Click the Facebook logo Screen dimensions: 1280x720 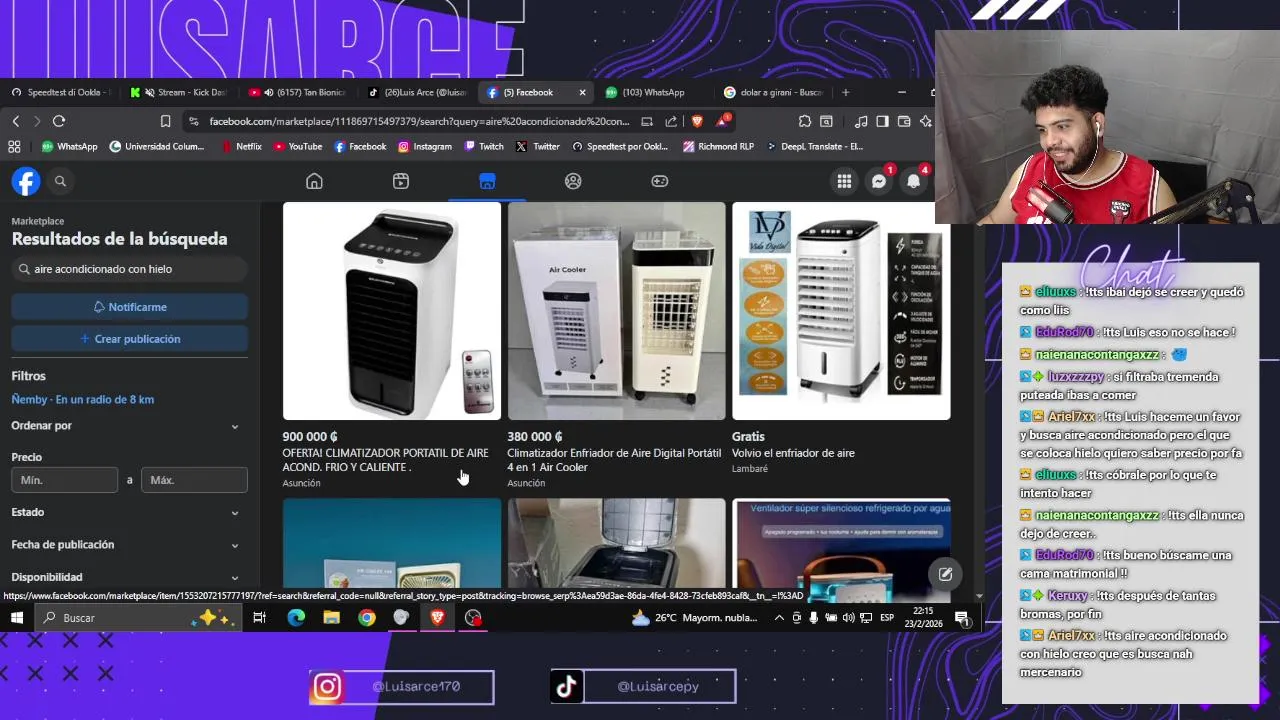pyautogui.click(x=26, y=181)
